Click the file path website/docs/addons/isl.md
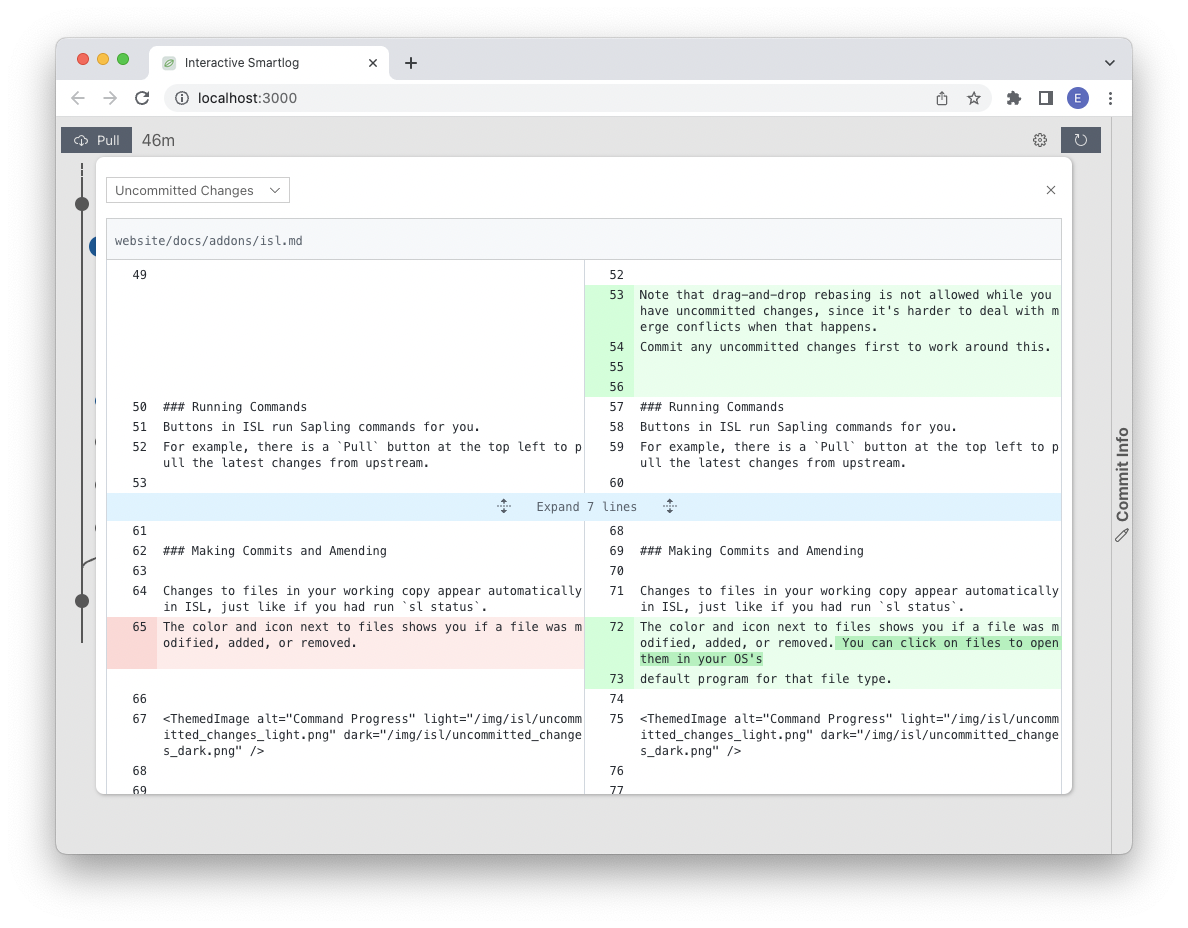 tap(208, 241)
